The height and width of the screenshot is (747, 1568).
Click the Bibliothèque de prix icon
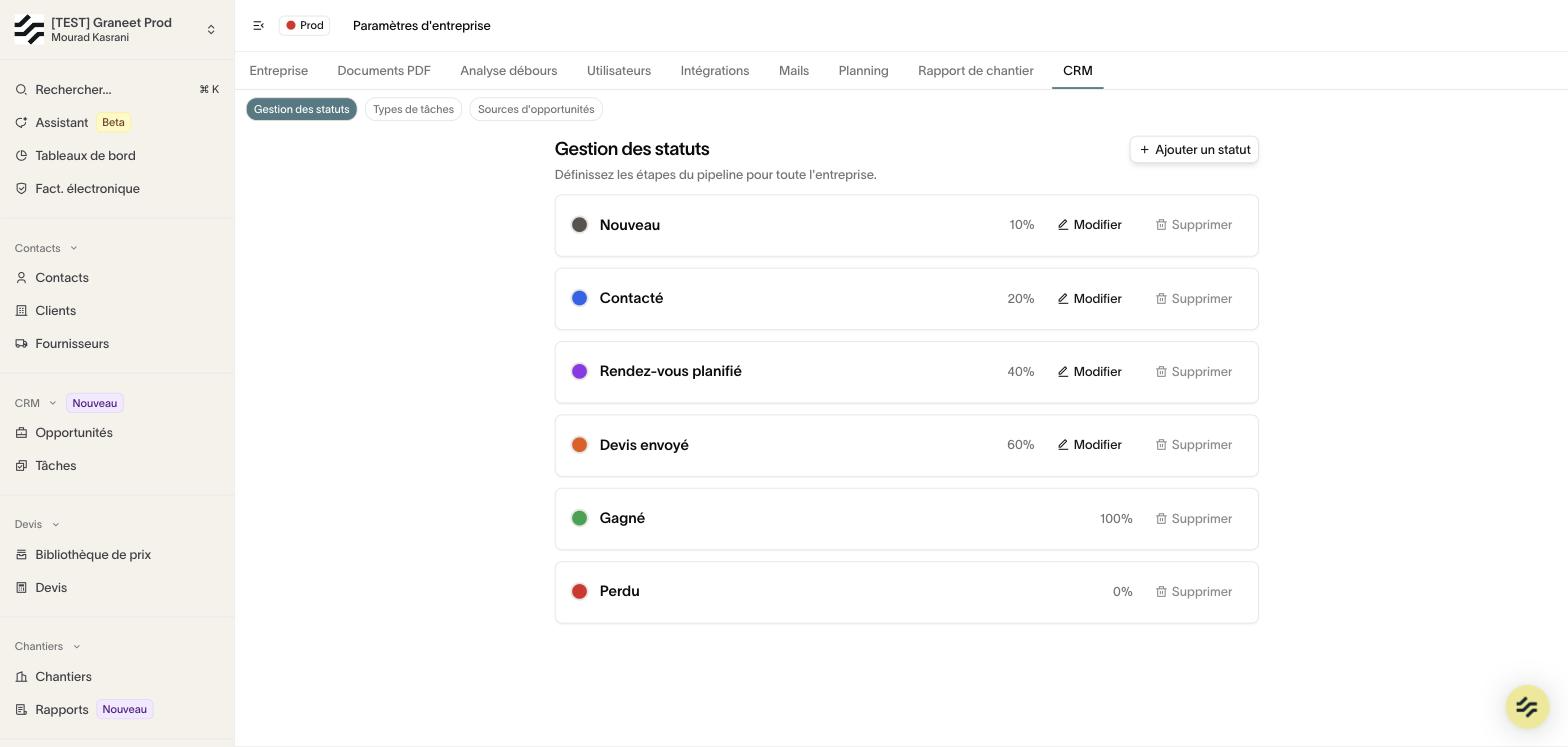tap(21, 555)
